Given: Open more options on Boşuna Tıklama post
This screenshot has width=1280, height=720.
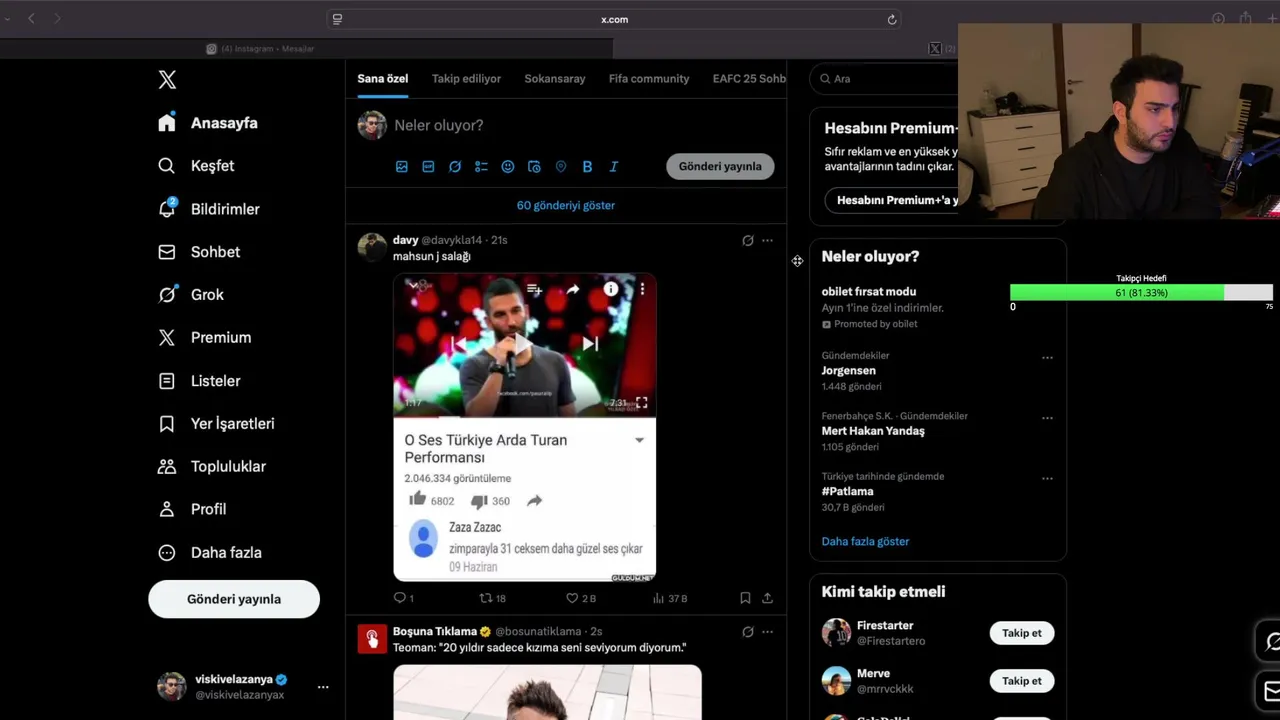Looking at the screenshot, I should coord(767,632).
